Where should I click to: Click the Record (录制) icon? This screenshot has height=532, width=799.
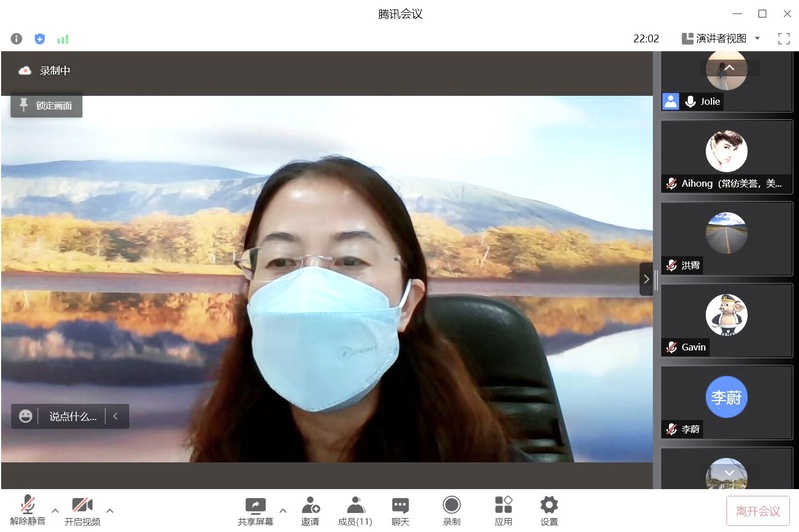[452, 510]
